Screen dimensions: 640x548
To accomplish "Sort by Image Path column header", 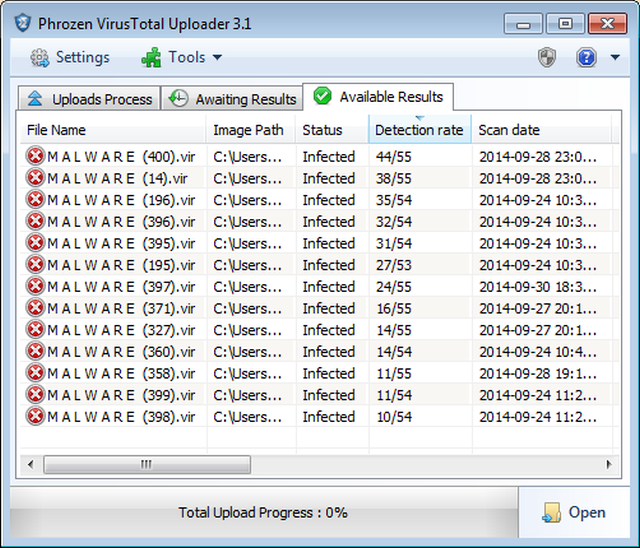I will pyautogui.click(x=251, y=130).
